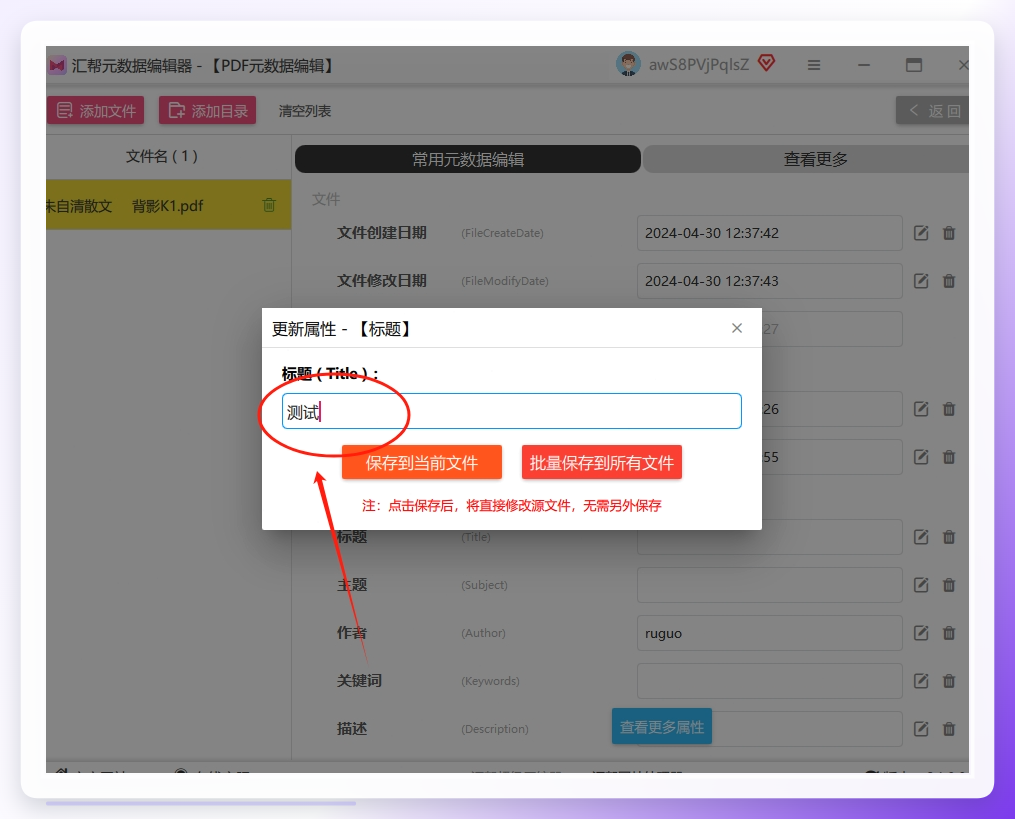The image size is (1015, 819).
Task: Delete the 作者 (Author) property
Action: tap(949, 633)
